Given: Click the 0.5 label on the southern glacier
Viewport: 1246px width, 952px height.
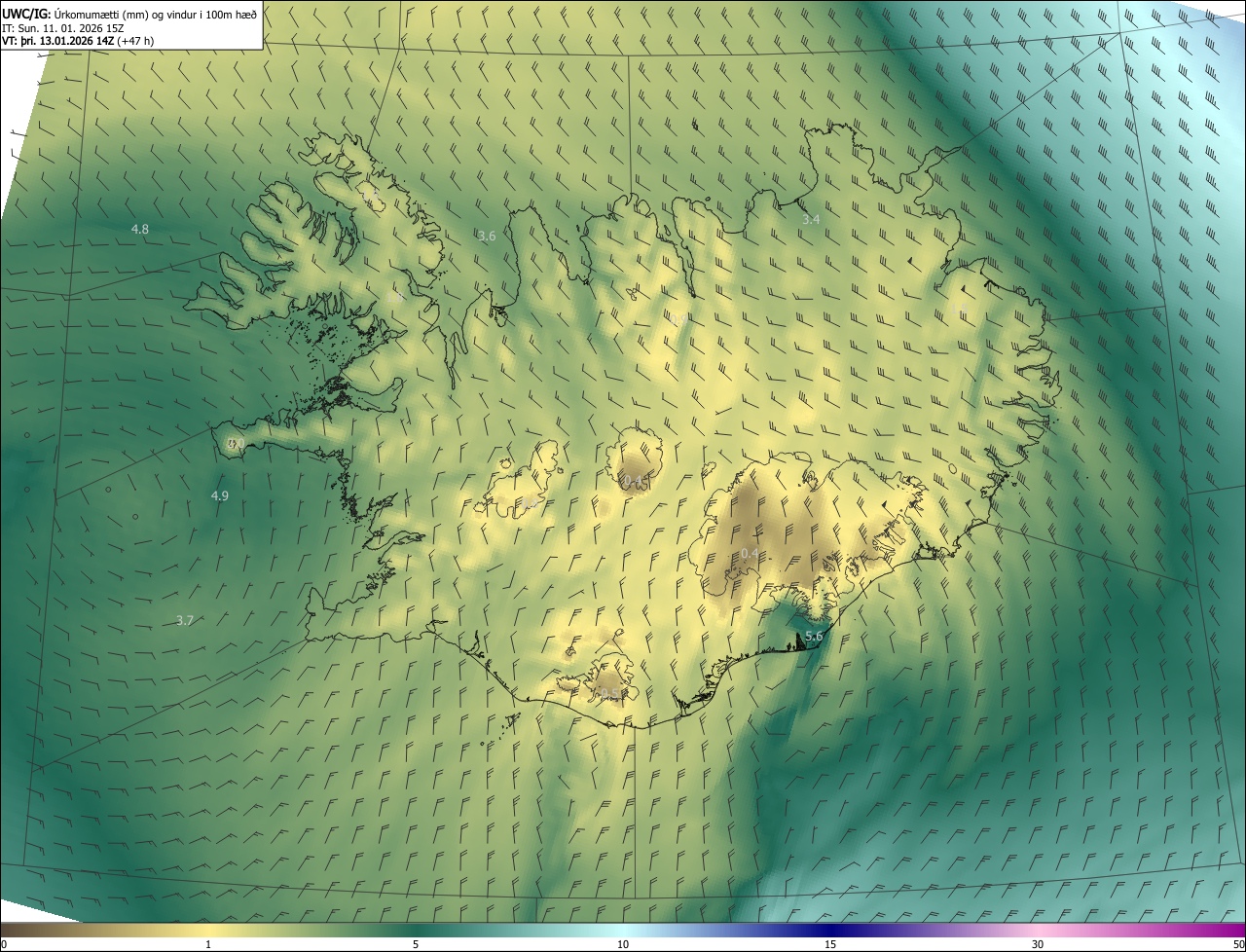Looking at the screenshot, I should pos(609,693).
